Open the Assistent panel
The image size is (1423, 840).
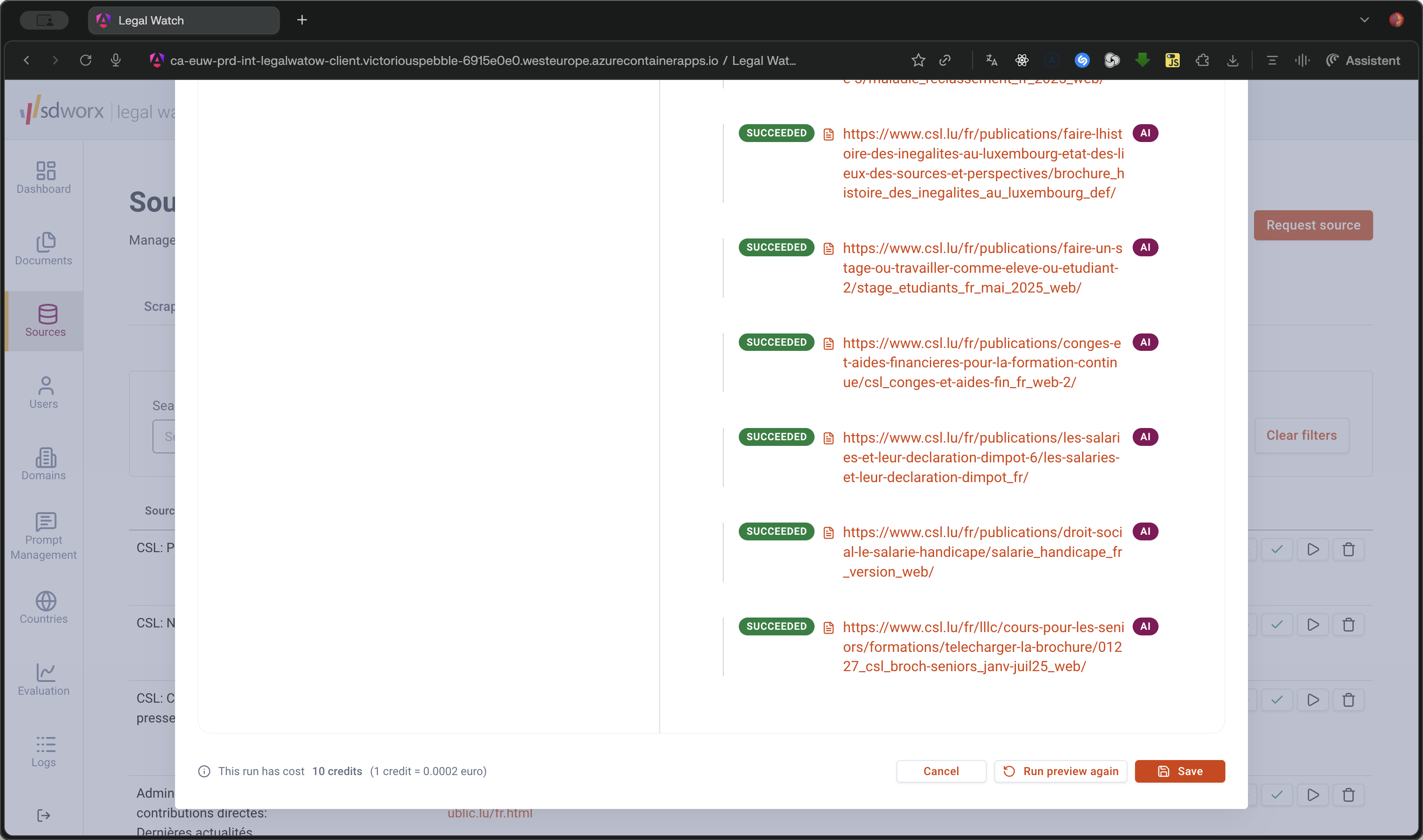pyautogui.click(x=1363, y=60)
